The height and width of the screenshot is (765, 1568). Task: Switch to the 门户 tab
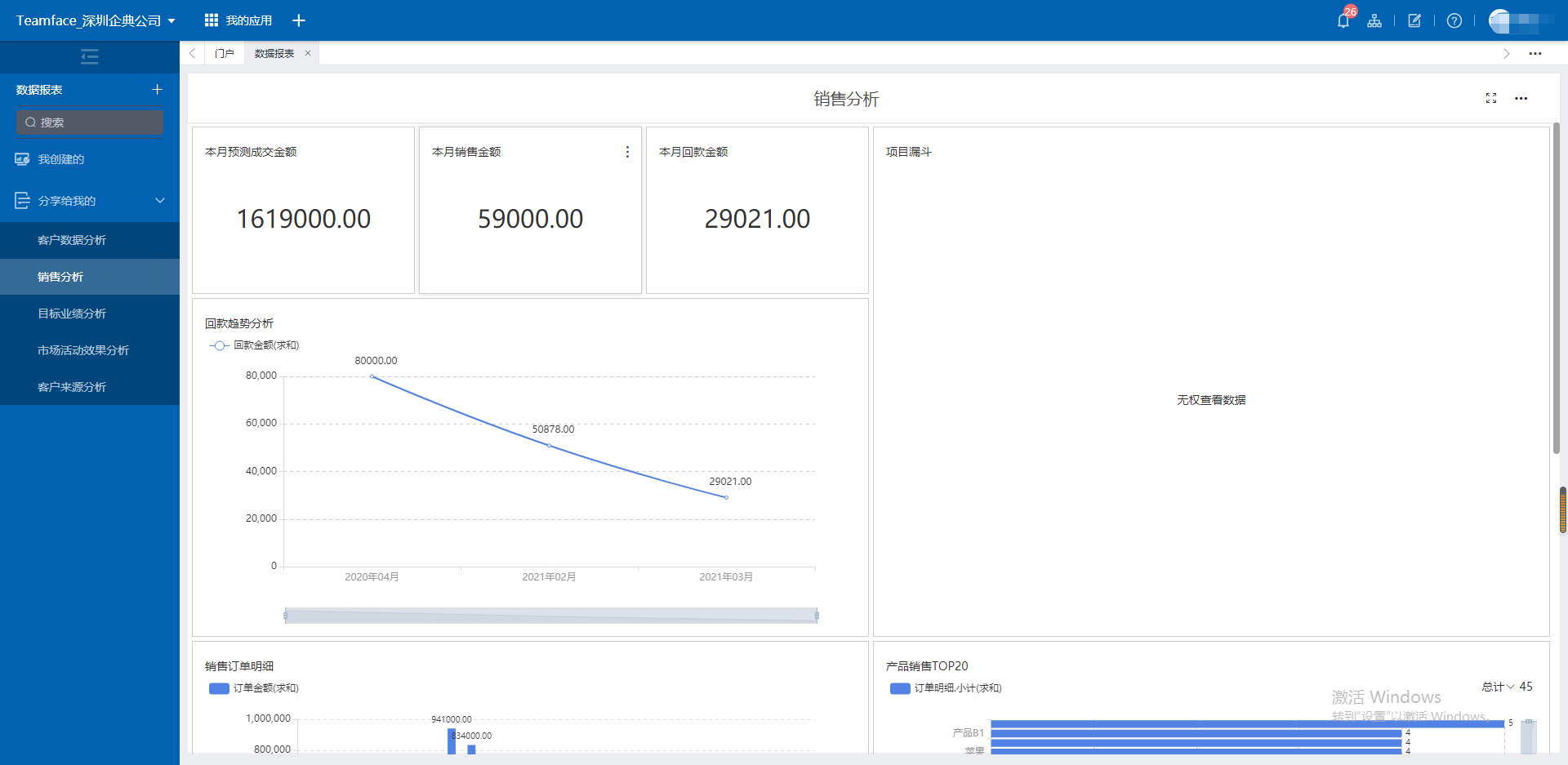pos(224,53)
